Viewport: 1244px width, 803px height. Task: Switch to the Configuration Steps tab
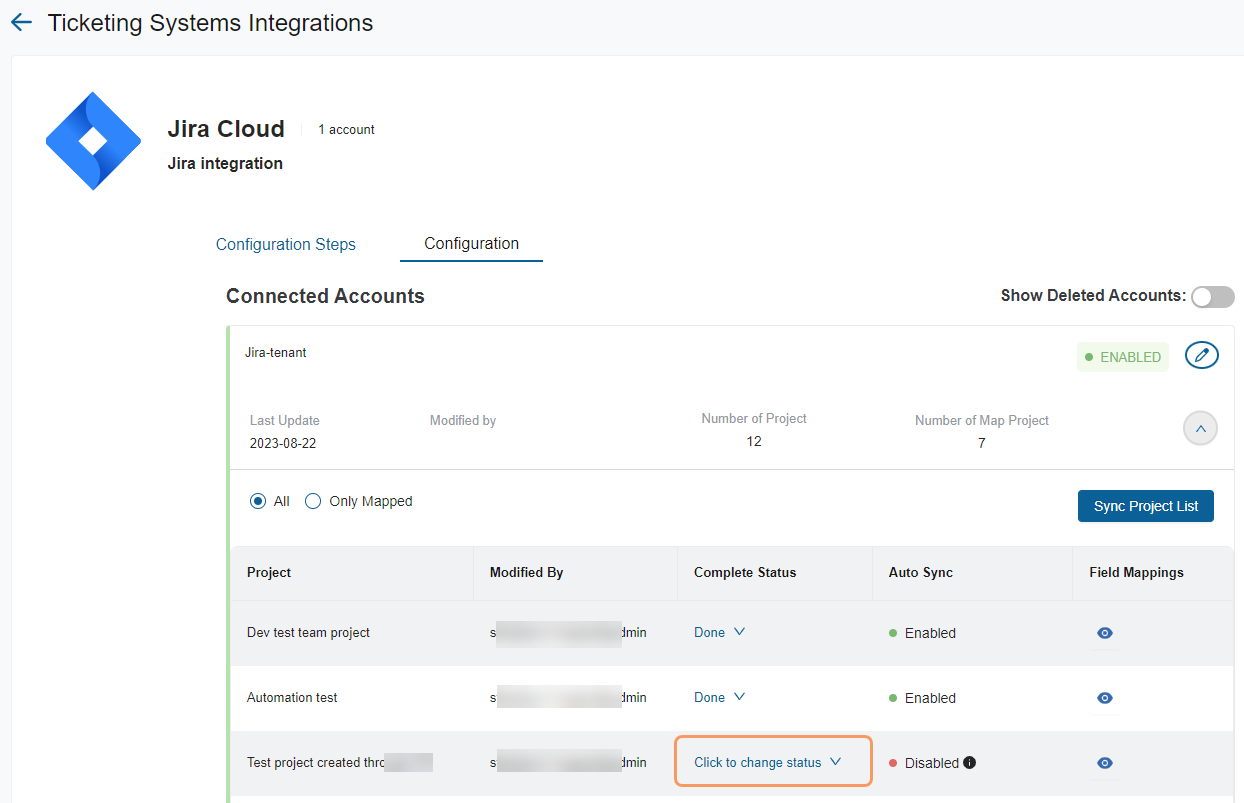[285, 244]
